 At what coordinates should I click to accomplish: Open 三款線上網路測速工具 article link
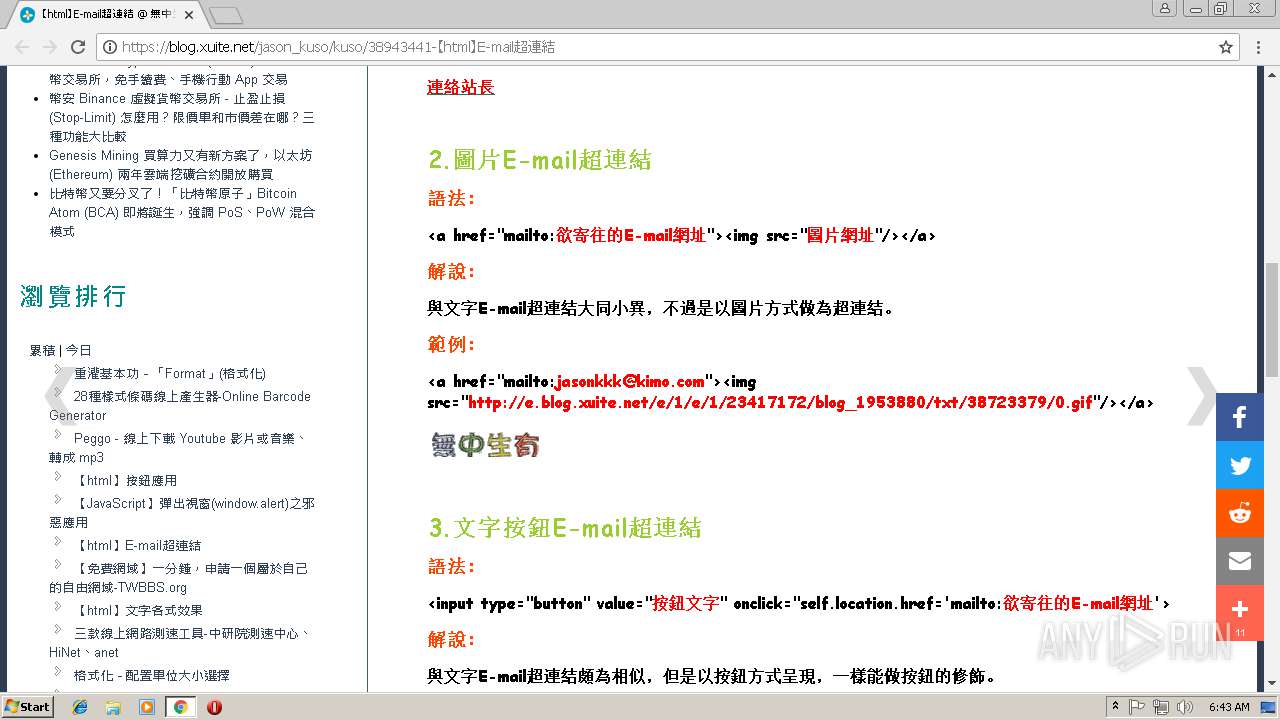(x=180, y=643)
